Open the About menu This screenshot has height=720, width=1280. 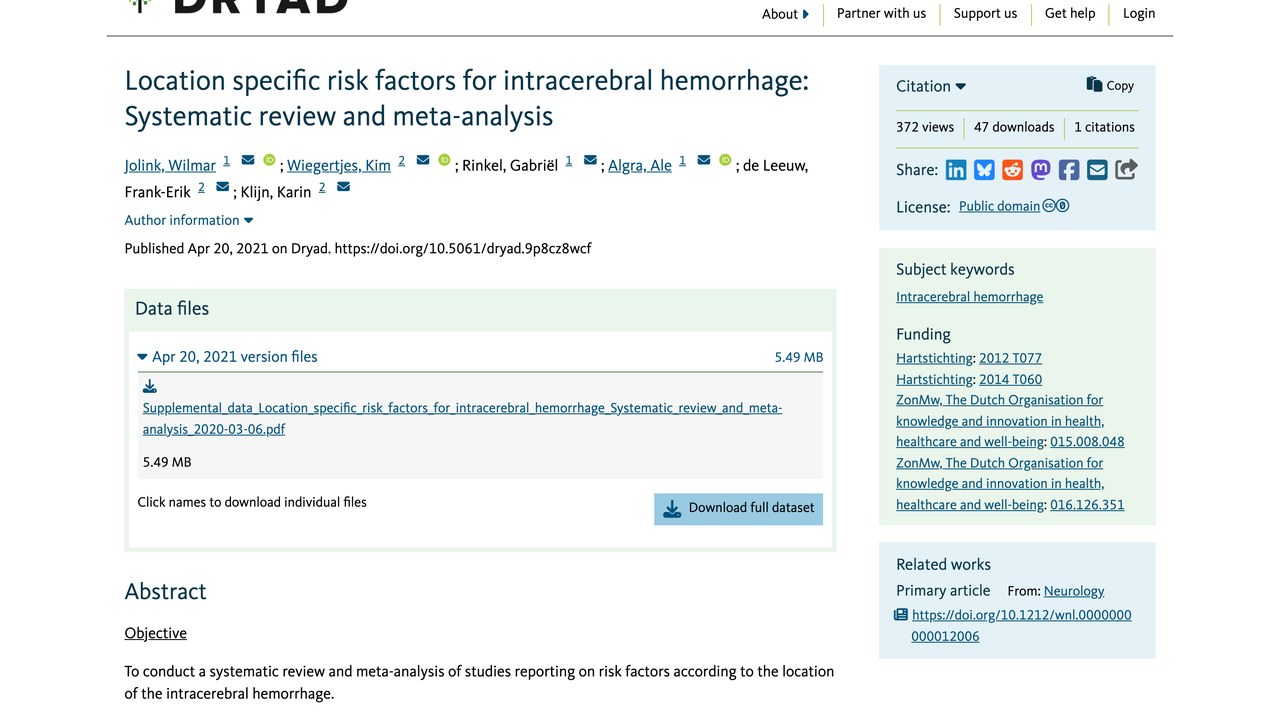click(x=785, y=14)
